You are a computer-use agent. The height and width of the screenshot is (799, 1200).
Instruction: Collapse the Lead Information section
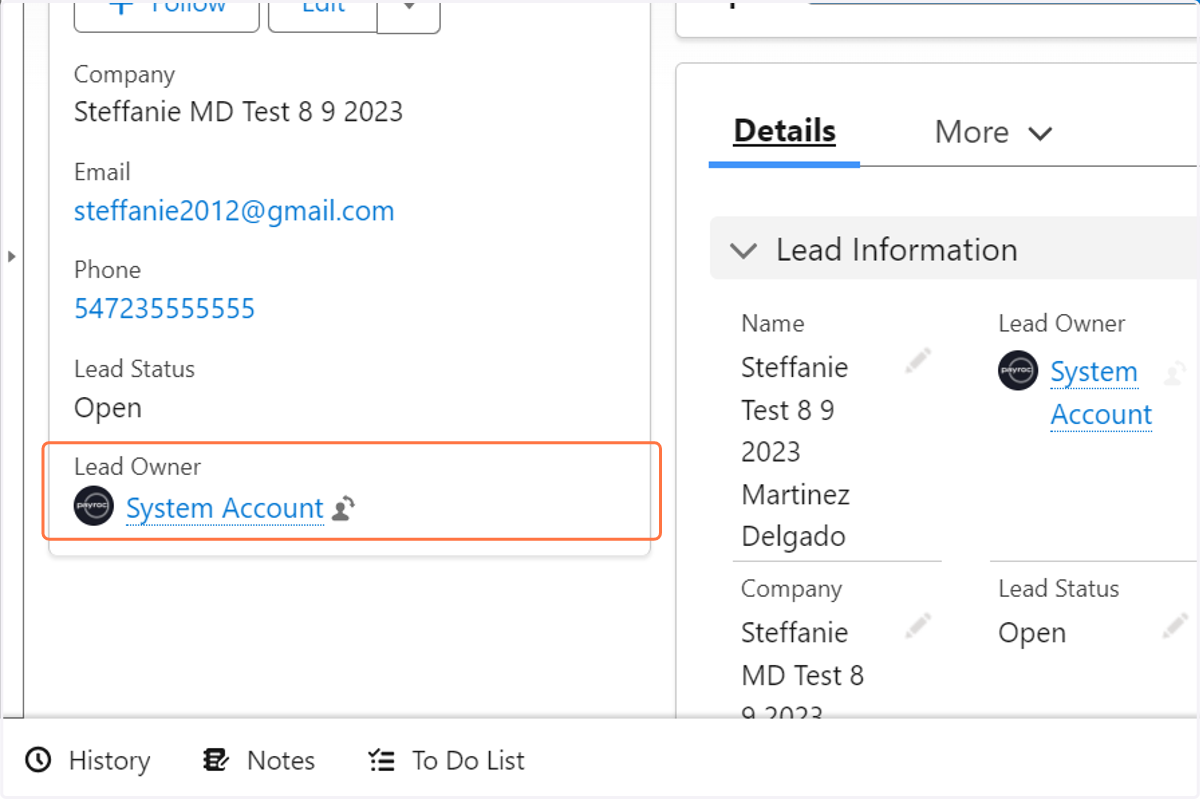tap(743, 250)
